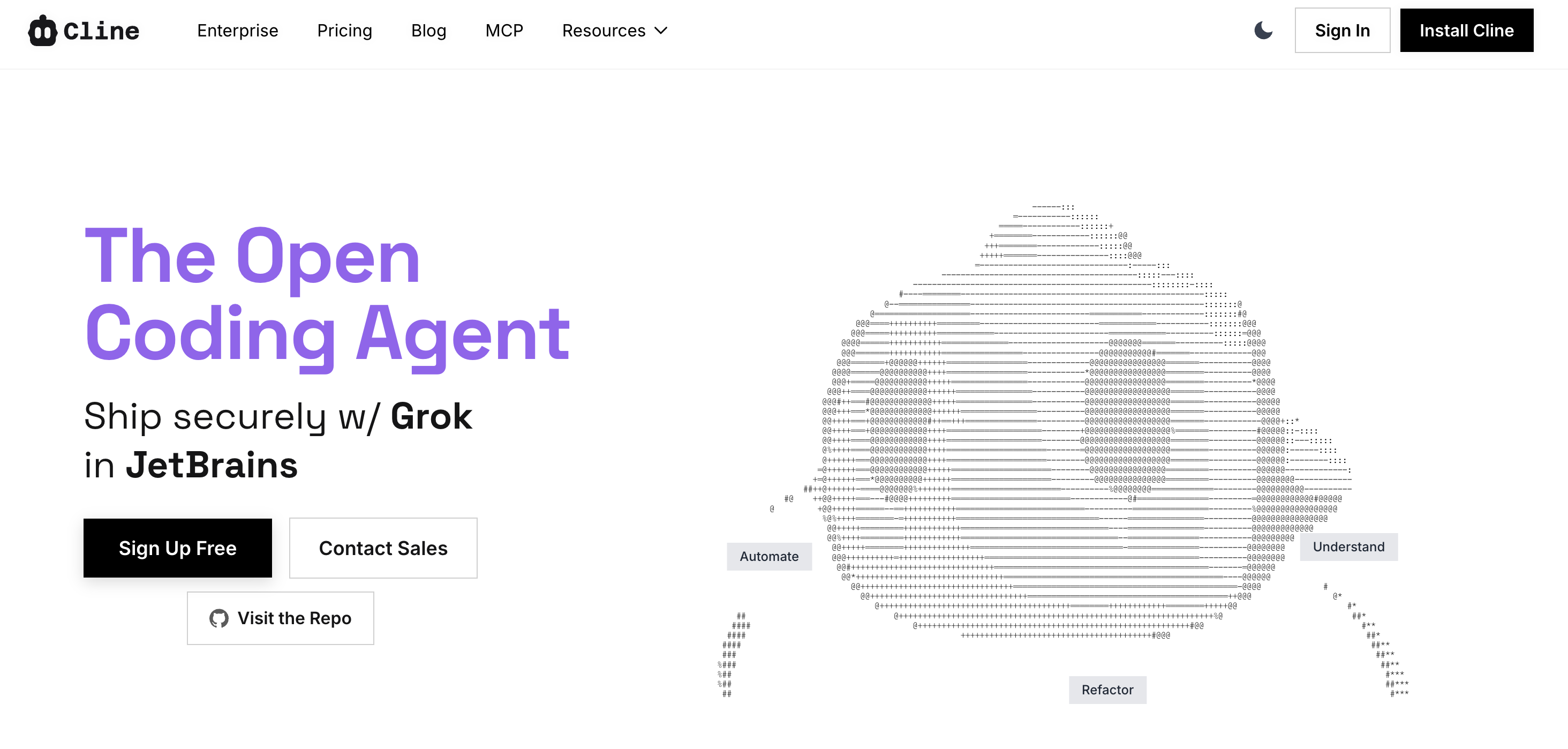Click the Sign In button
The height and width of the screenshot is (749, 1568).
click(1341, 31)
